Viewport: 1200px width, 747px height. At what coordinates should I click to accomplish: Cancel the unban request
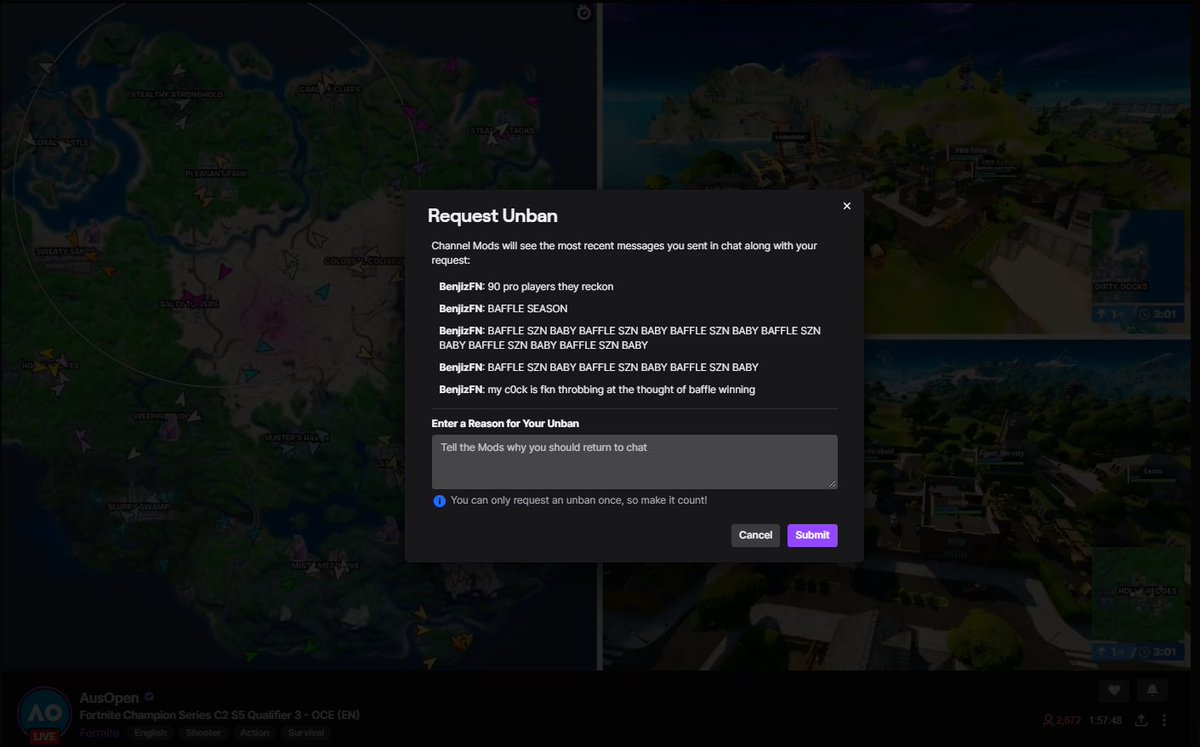pyautogui.click(x=755, y=535)
